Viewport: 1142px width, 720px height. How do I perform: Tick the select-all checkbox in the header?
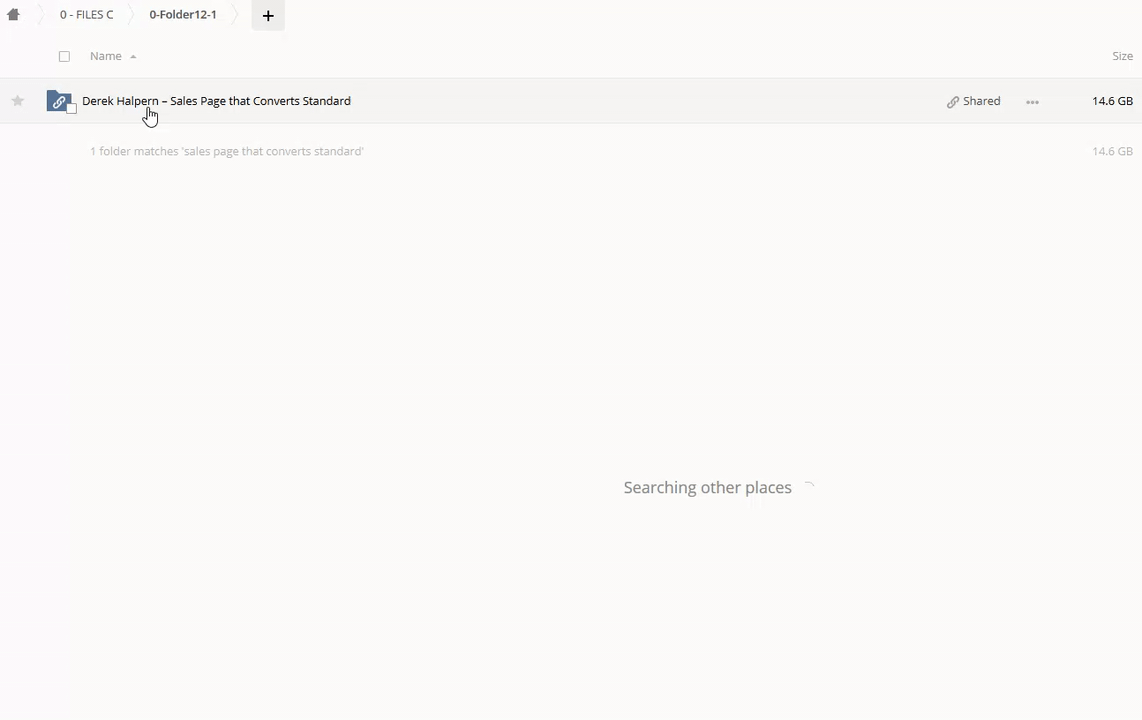(65, 57)
